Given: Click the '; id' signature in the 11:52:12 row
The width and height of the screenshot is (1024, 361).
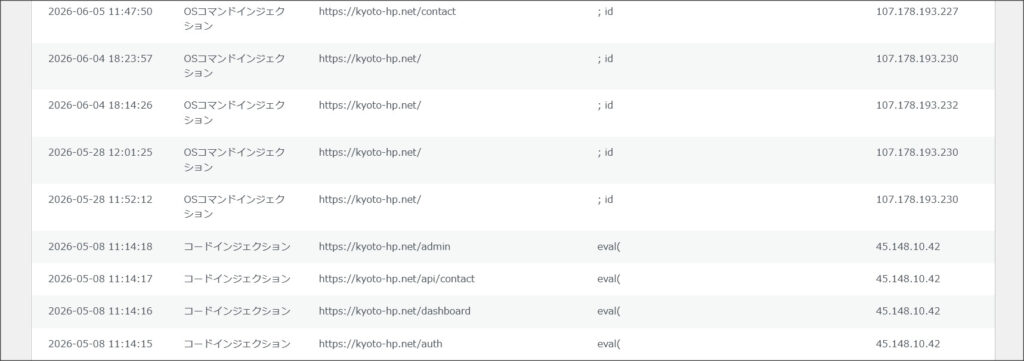Looking at the screenshot, I should point(605,199).
